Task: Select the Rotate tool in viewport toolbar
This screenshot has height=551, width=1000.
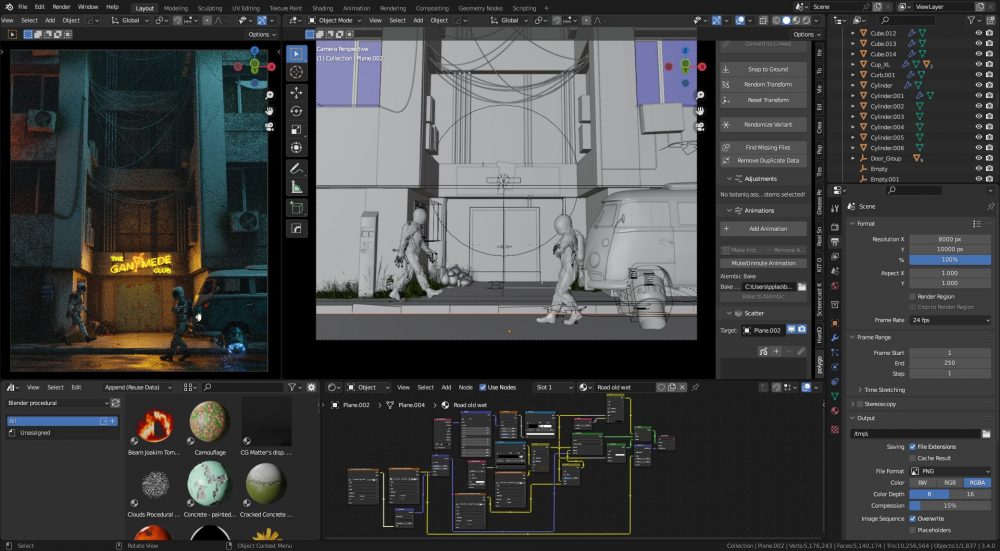Action: 296,112
